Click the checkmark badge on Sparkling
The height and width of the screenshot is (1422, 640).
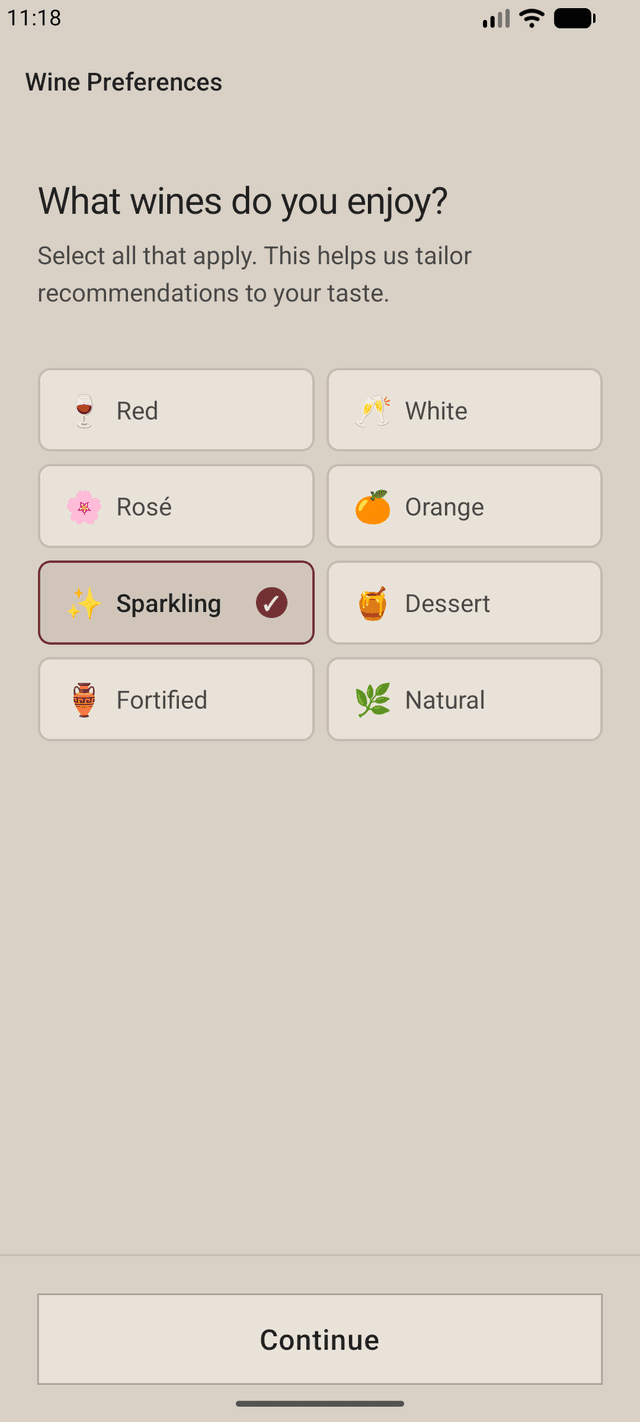tap(270, 603)
